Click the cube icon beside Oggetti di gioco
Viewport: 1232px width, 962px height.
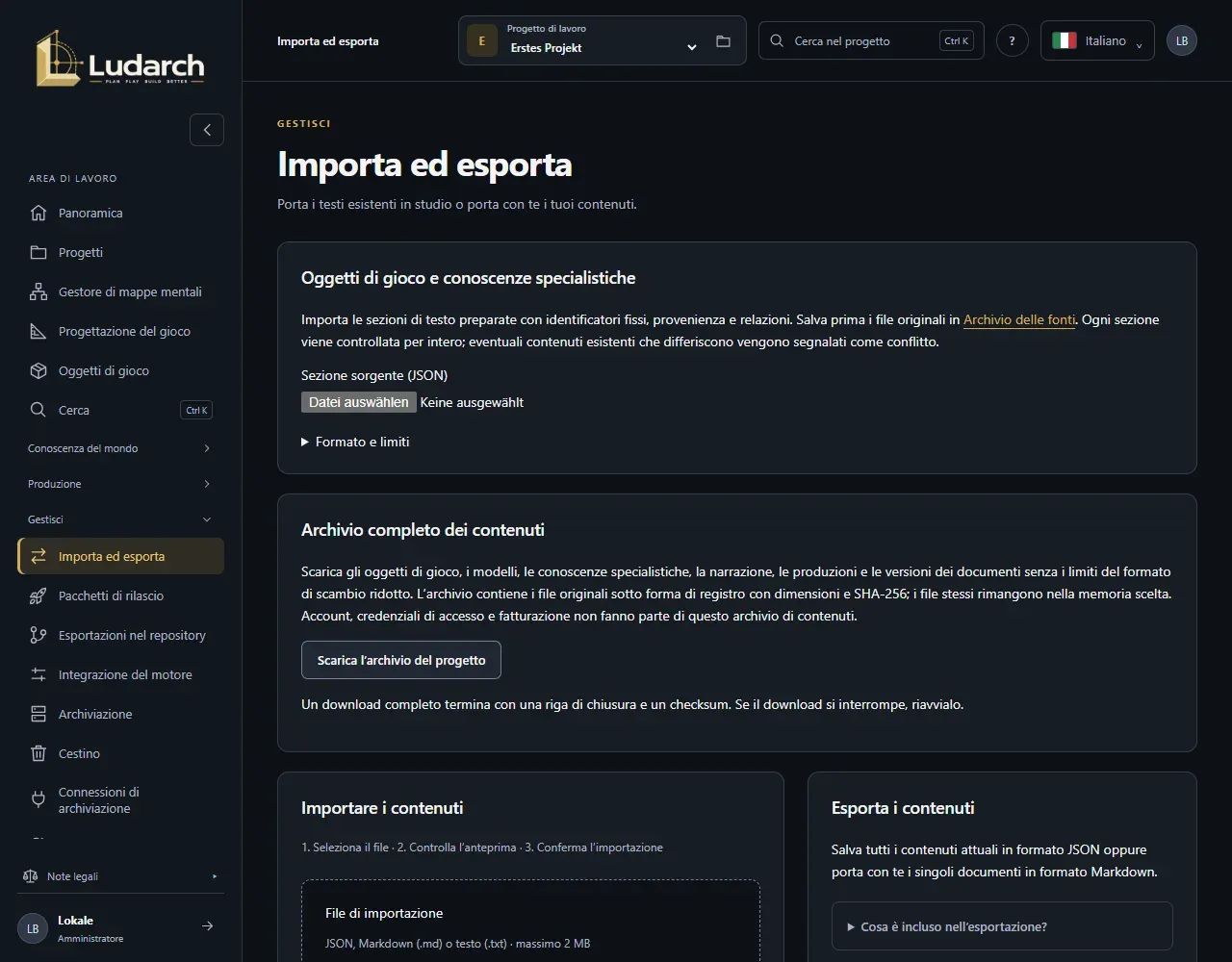click(38, 370)
